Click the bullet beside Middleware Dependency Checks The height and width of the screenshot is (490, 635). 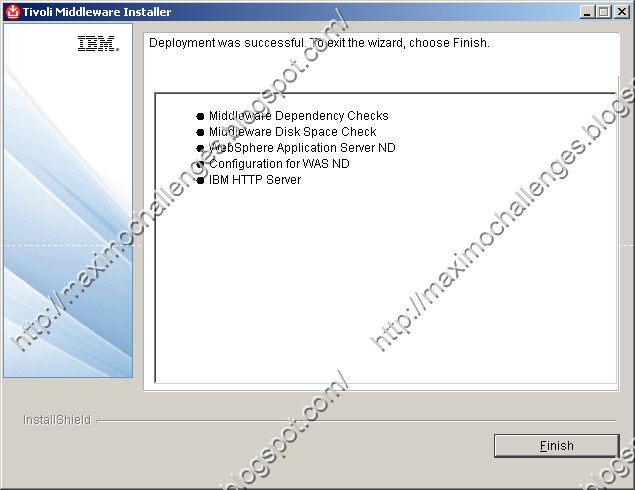pyautogui.click(x=200, y=117)
